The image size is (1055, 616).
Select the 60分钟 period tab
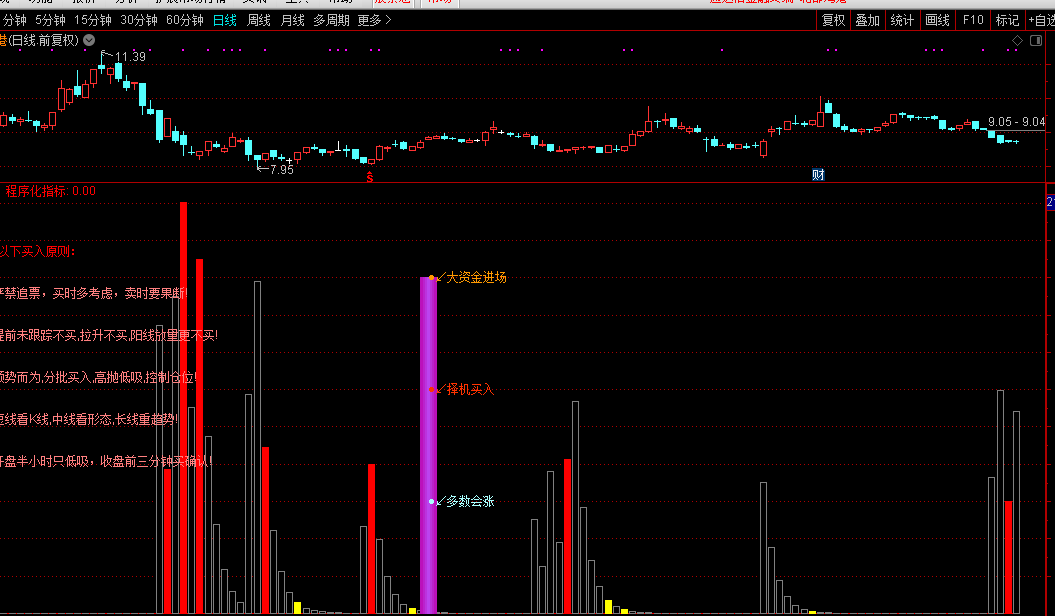click(184, 20)
